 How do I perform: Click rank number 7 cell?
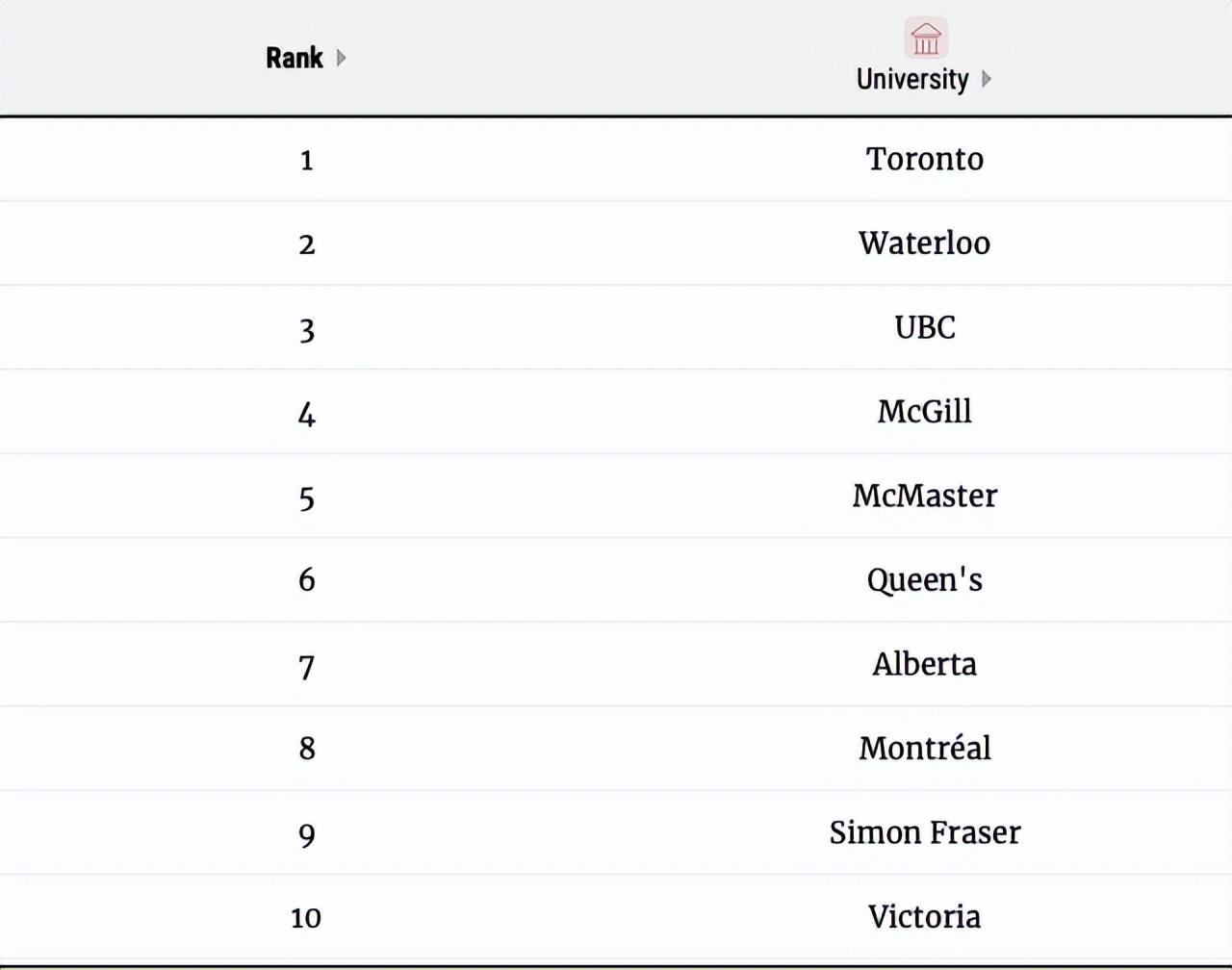[x=307, y=666]
